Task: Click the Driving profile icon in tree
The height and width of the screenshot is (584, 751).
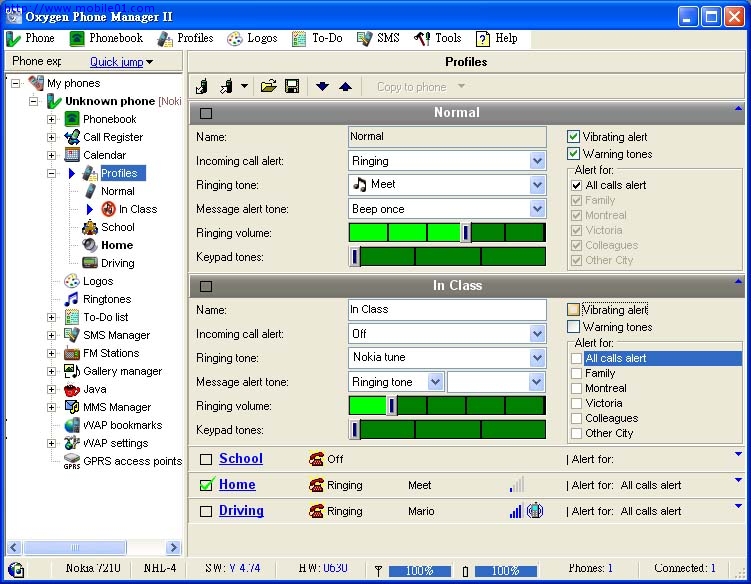Action: (x=90, y=263)
